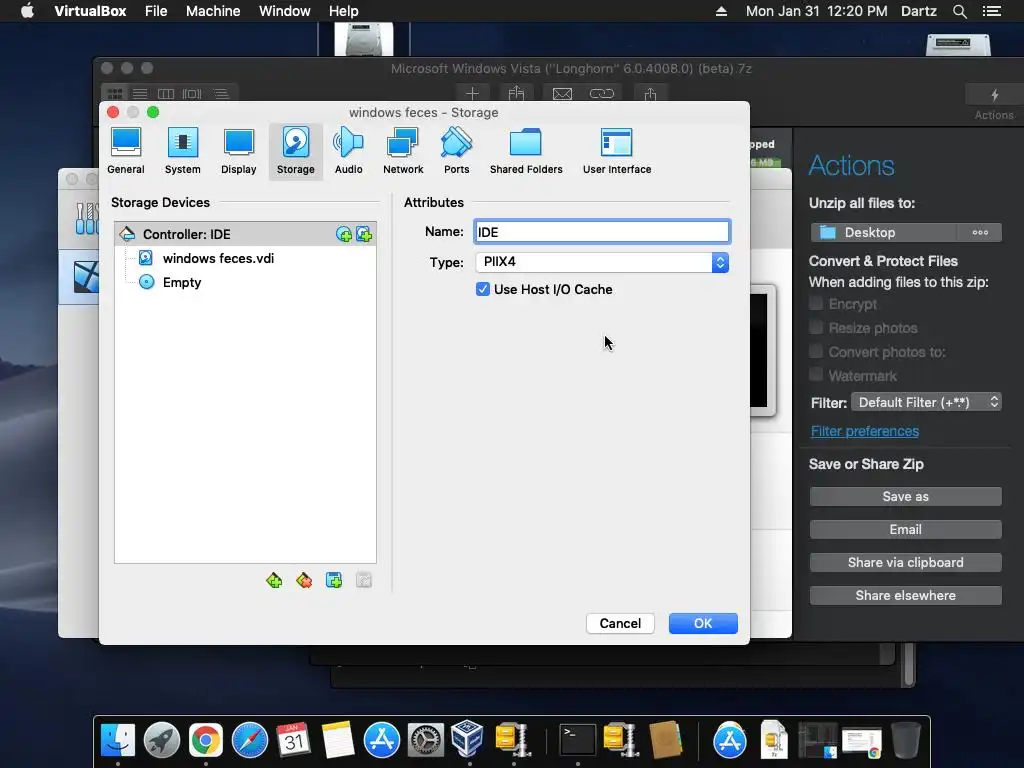
Task: Open Terminal from the Dock
Action: pyautogui.click(x=578, y=740)
